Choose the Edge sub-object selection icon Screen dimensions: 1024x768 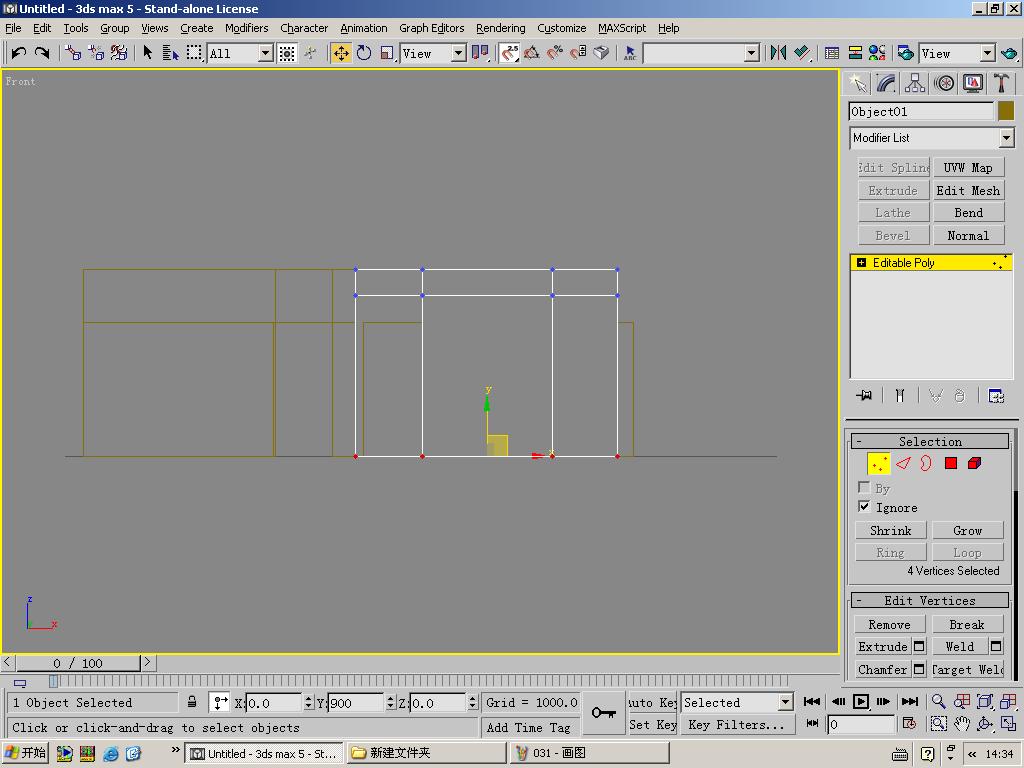click(x=903, y=463)
